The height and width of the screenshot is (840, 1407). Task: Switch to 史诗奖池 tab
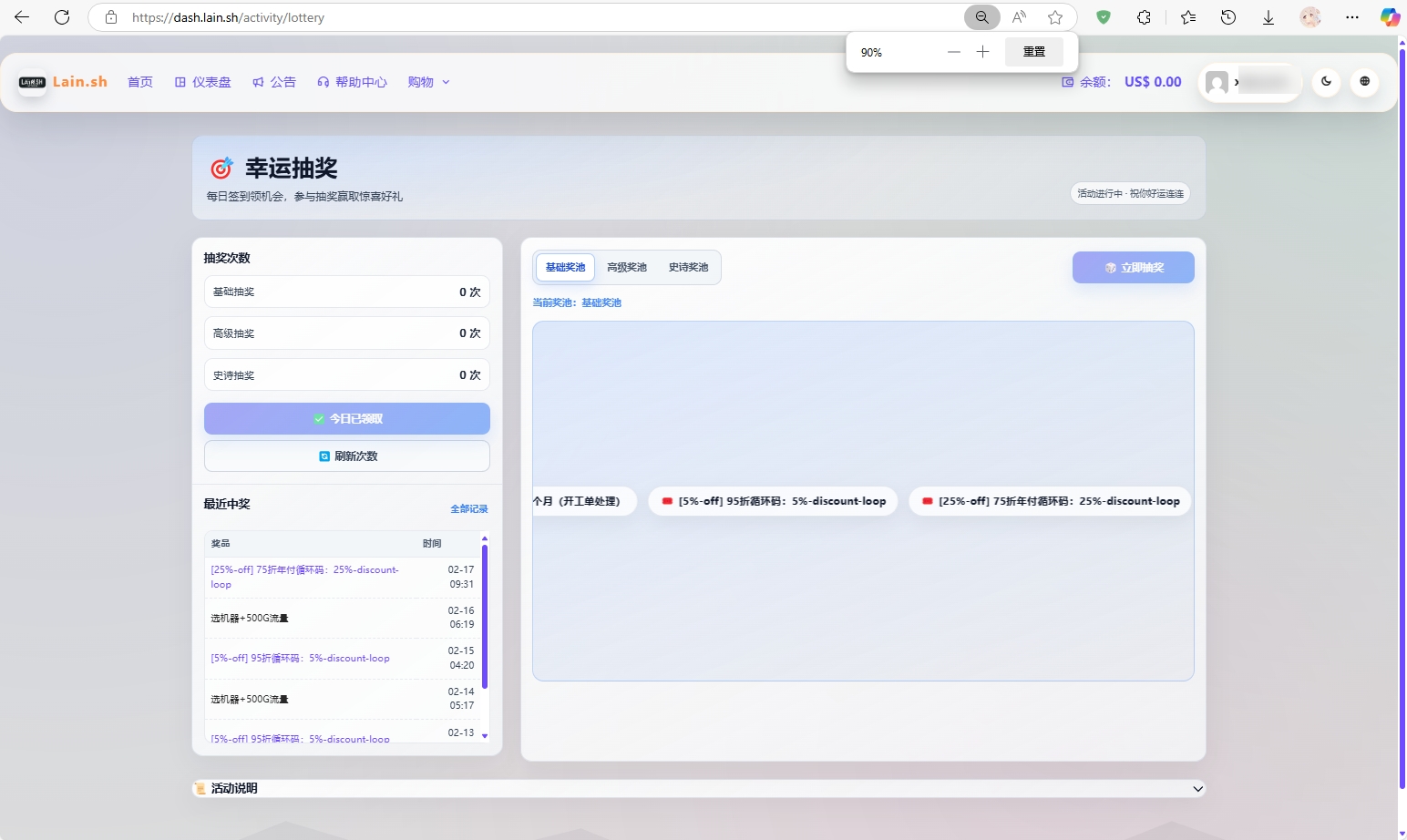[688, 267]
